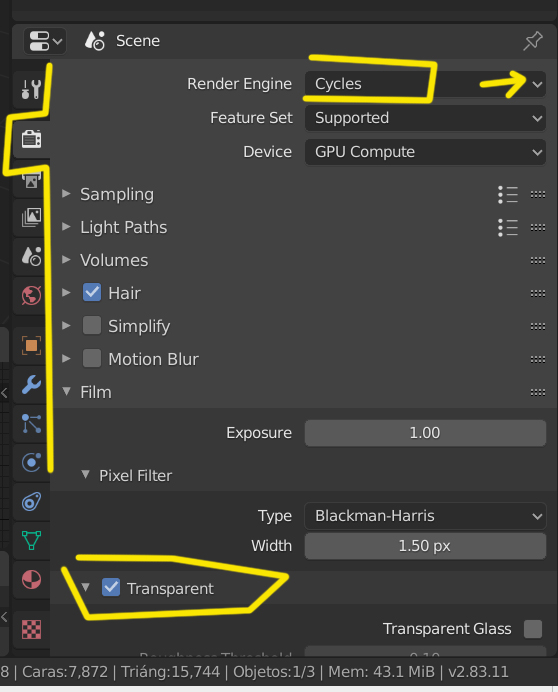558x692 pixels.
Task: Disable the Hair checkbox
Action: pos(92,293)
